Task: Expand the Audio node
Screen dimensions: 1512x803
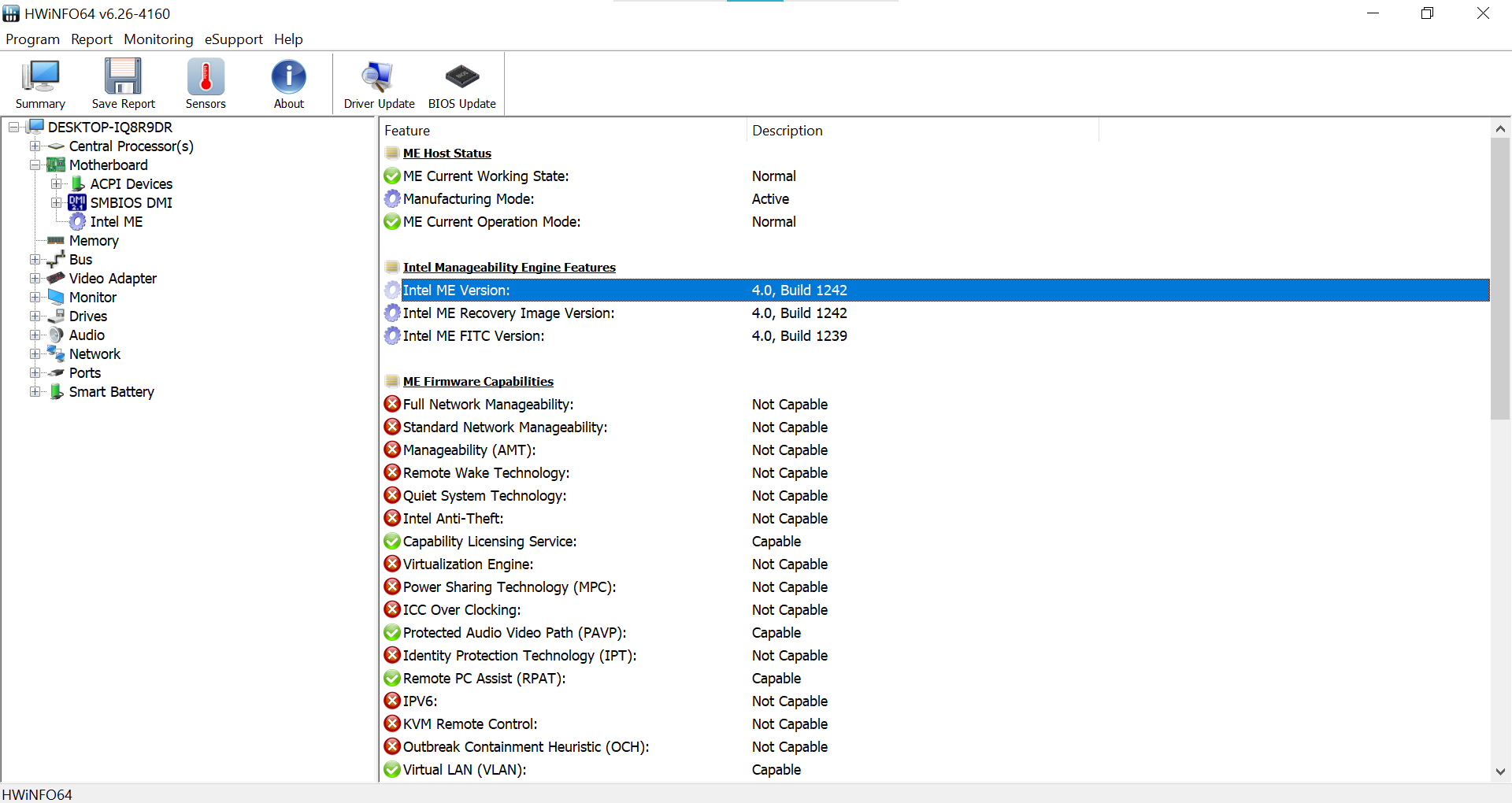Action: pos(35,335)
